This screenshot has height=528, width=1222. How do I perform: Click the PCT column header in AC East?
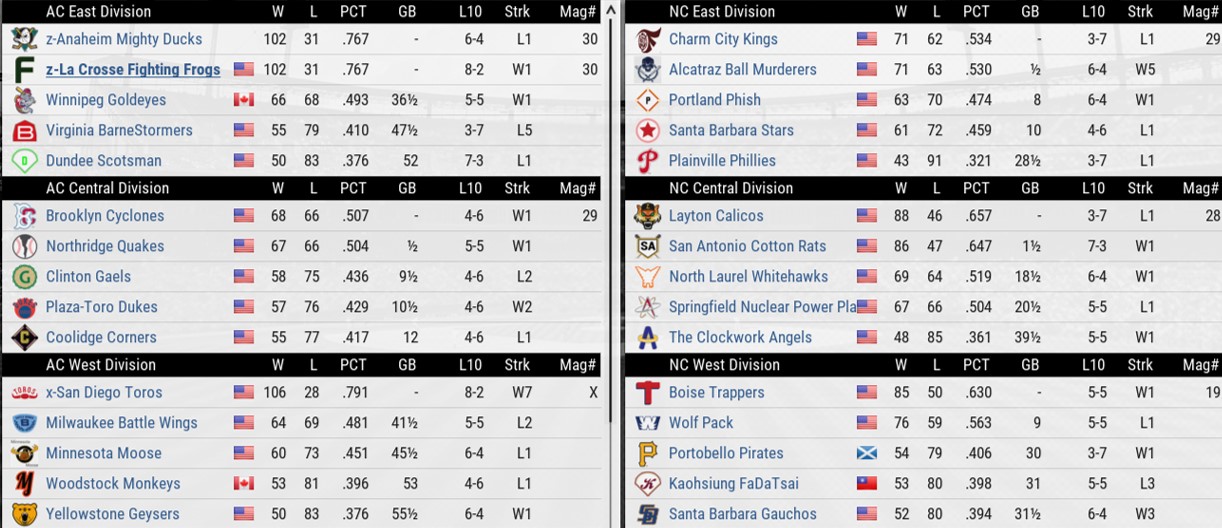point(353,12)
